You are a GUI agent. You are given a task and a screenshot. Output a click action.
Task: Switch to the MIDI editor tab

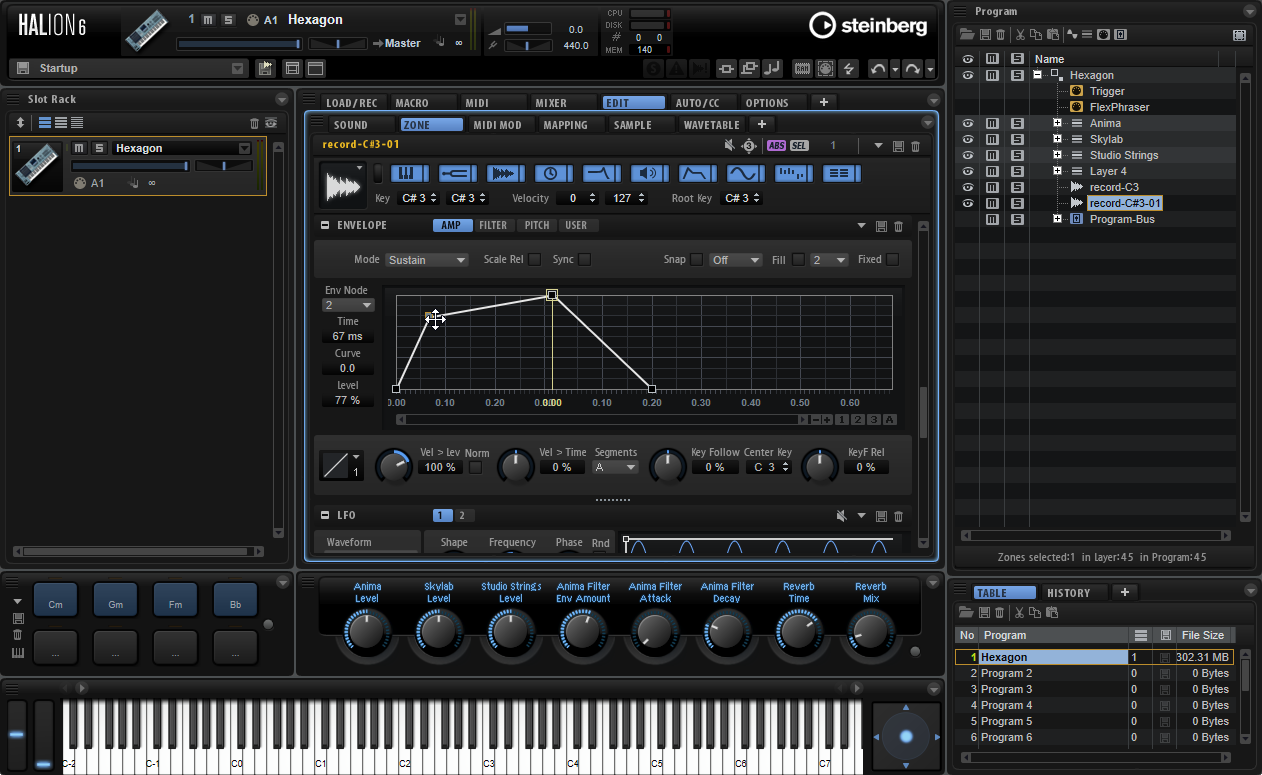tap(477, 103)
